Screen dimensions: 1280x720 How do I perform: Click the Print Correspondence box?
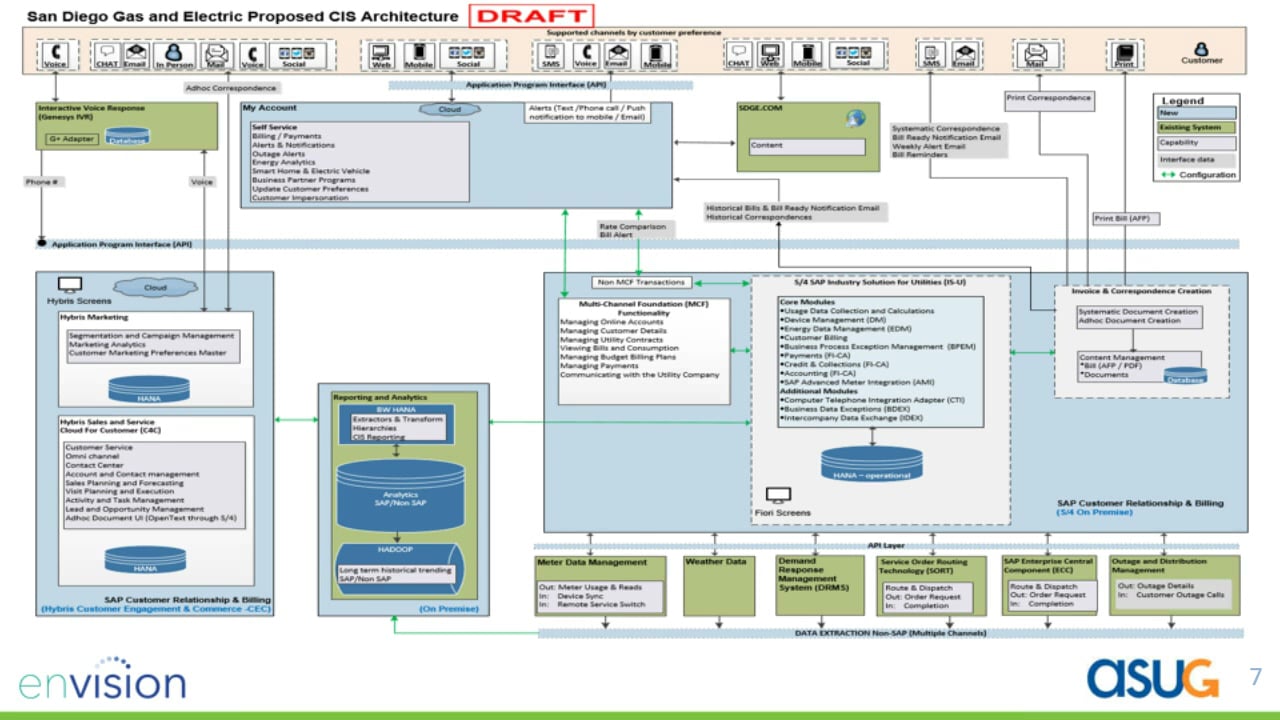tap(1048, 100)
